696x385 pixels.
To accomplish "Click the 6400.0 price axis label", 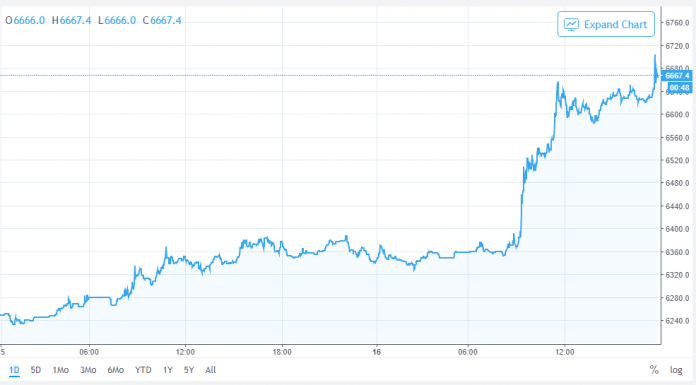I will 677,229.
